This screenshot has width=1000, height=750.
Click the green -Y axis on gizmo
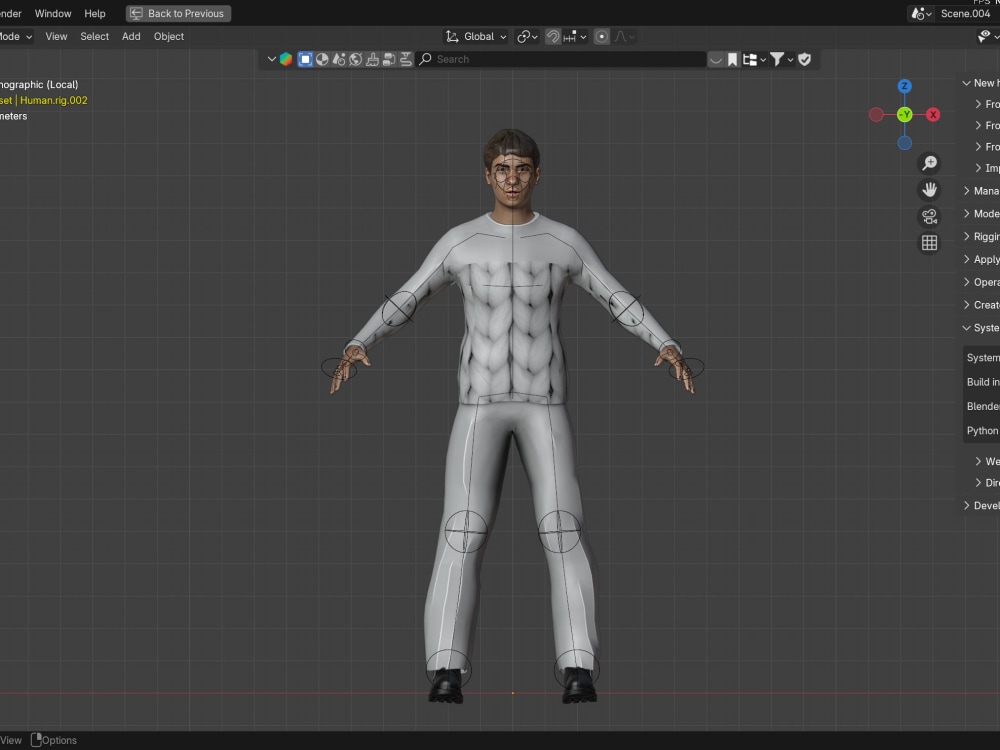click(x=904, y=115)
